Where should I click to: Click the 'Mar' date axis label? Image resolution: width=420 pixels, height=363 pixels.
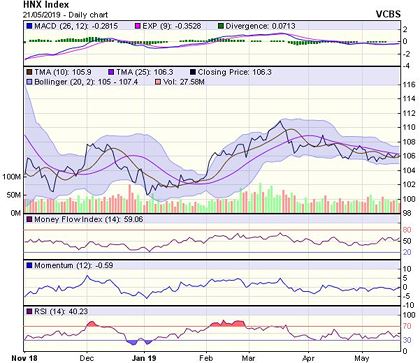(249, 358)
